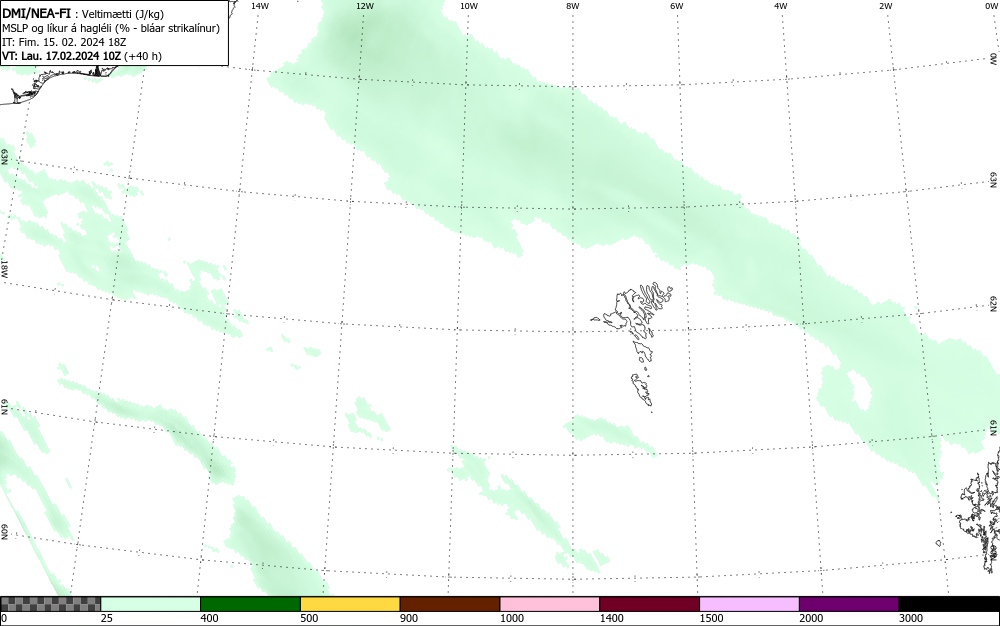
Task: Click the '10W' longitude label
Action: [469, 6]
